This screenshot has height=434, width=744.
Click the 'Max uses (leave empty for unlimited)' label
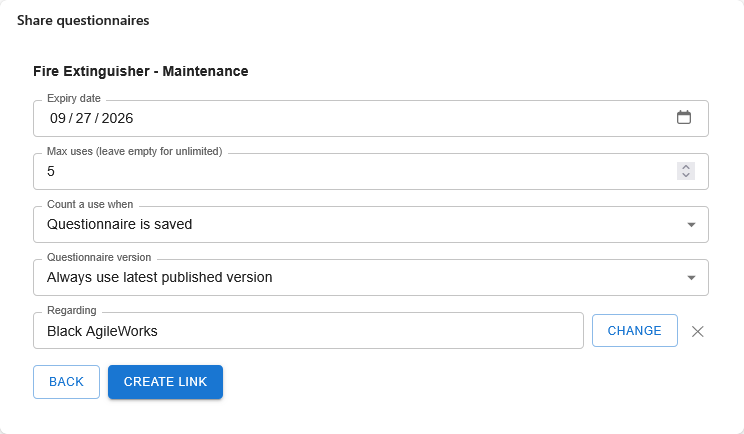click(134, 151)
